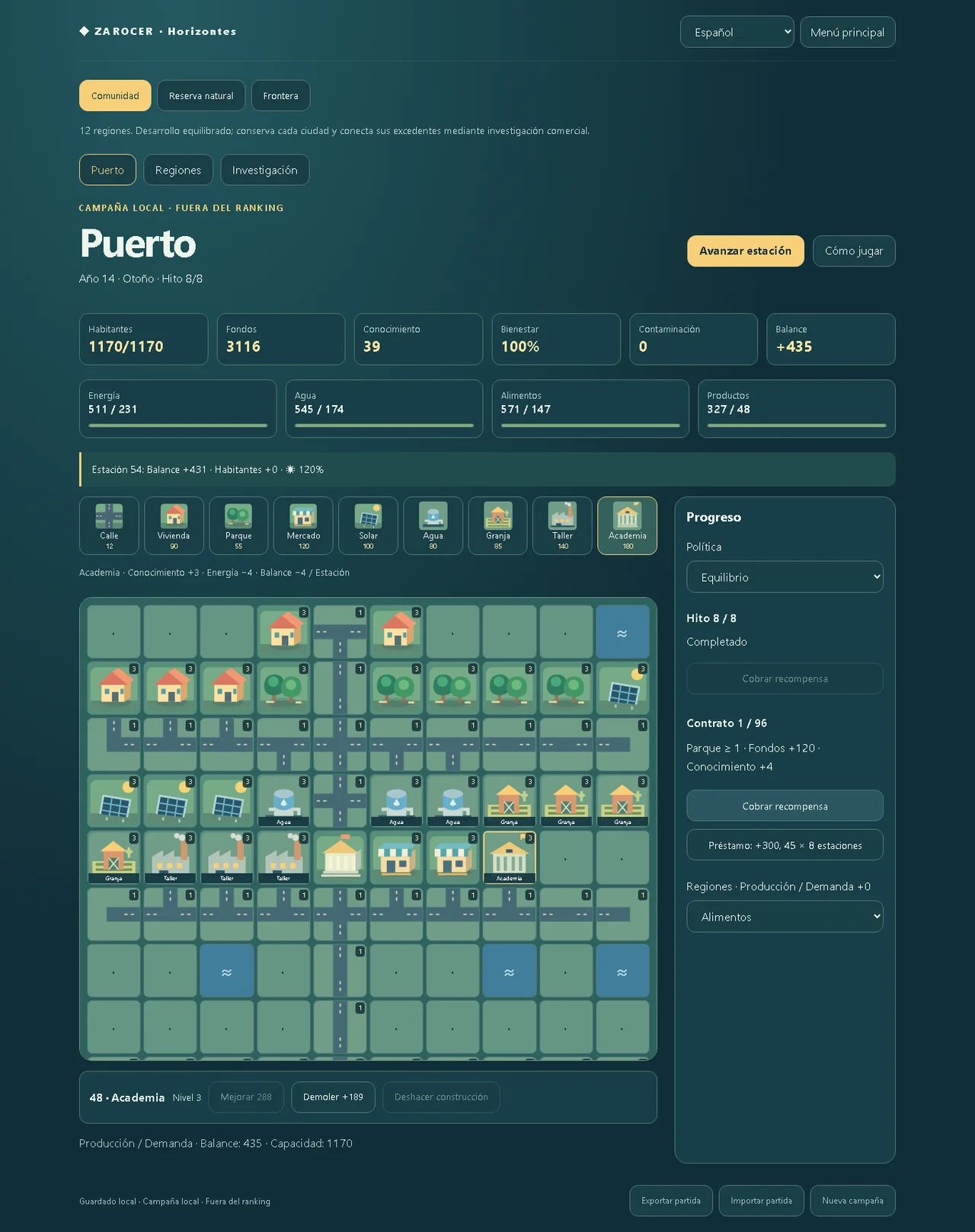Viewport: 975px width, 1232px height.
Task: Go to the Regiones tab
Action: (178, 170)
